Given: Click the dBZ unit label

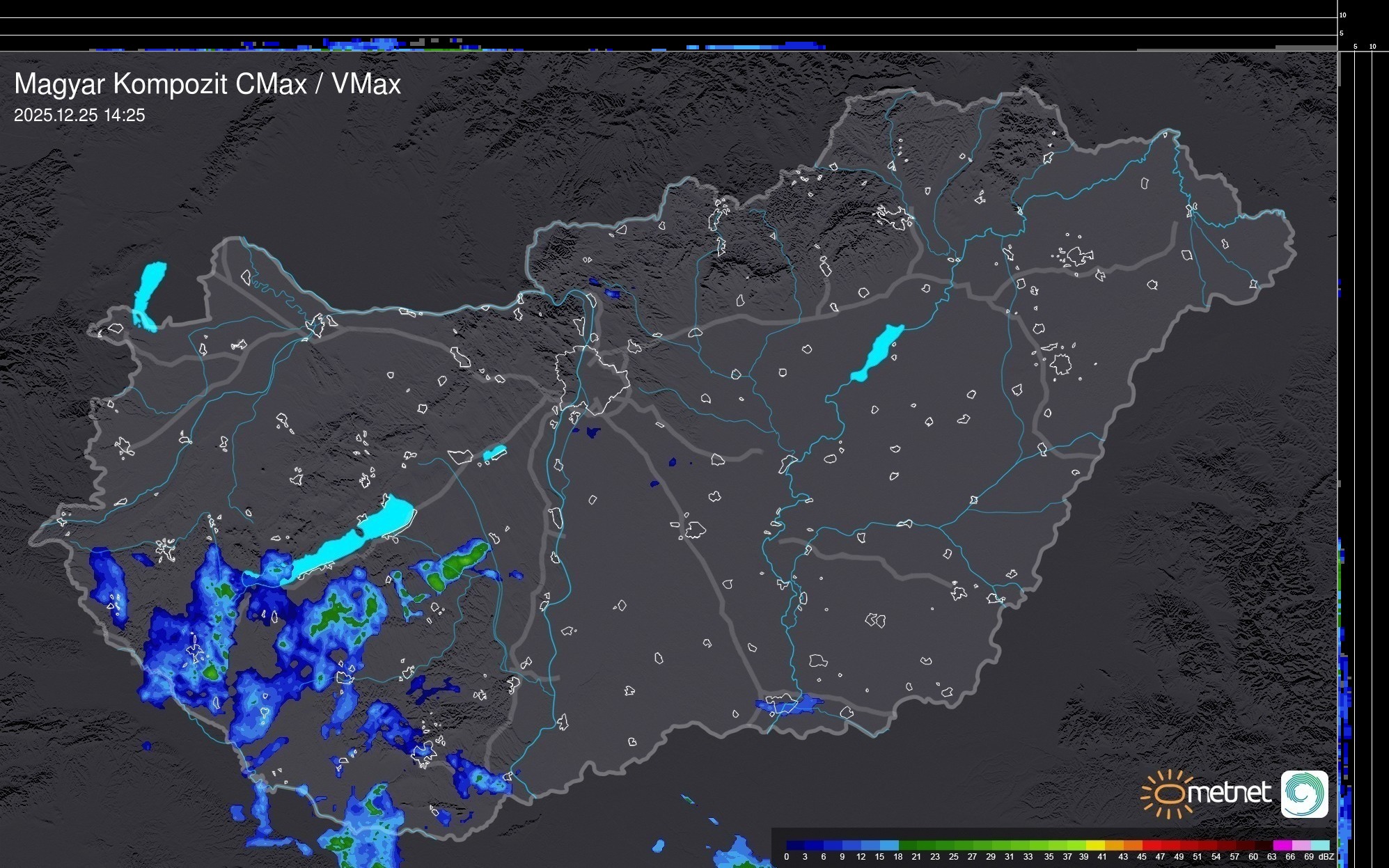Looking at the screenshot, I should click(1326, 857).
